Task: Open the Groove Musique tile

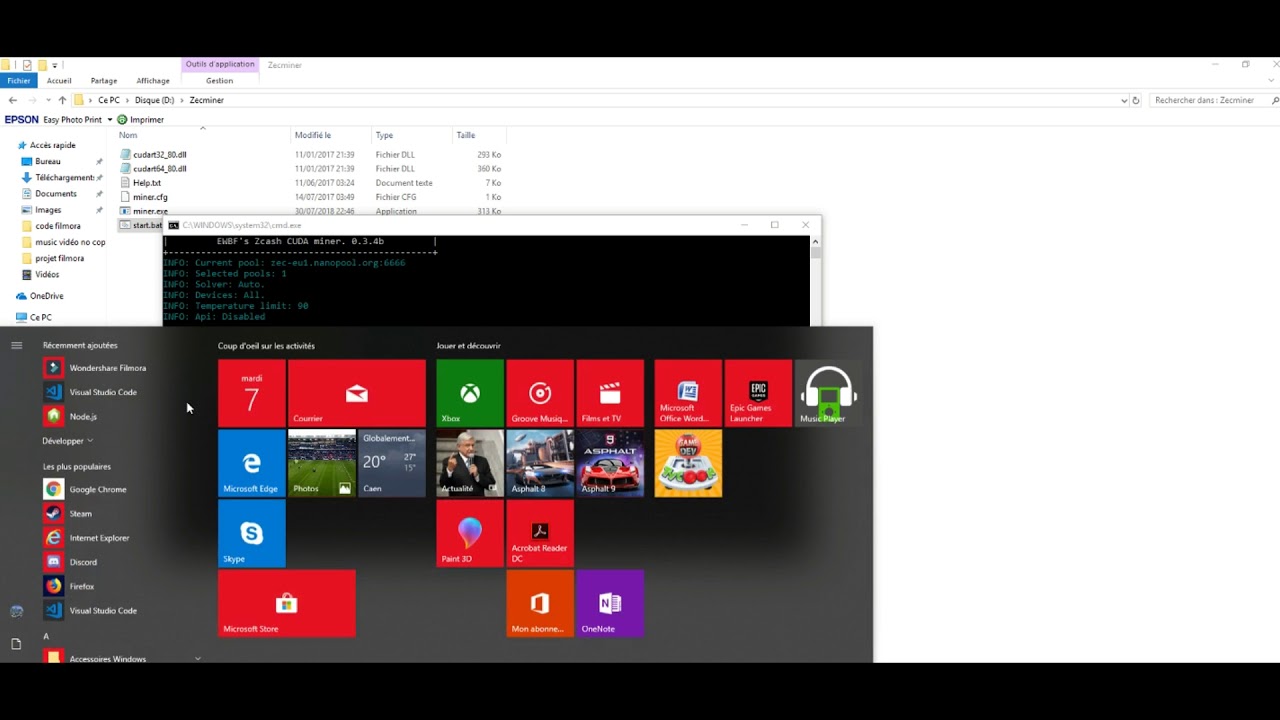Action: (x=540, y=393)
